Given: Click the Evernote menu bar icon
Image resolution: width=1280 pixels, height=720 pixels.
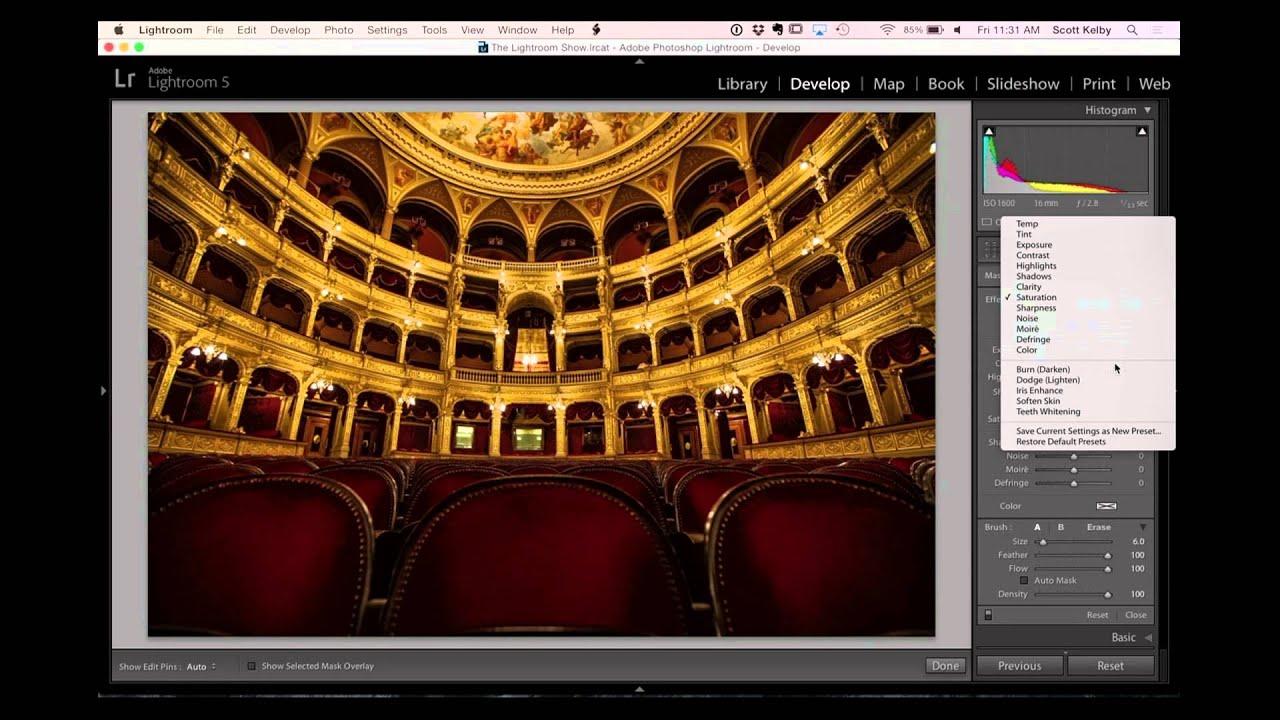Looking at the screenshot, I should click(777, 30).
